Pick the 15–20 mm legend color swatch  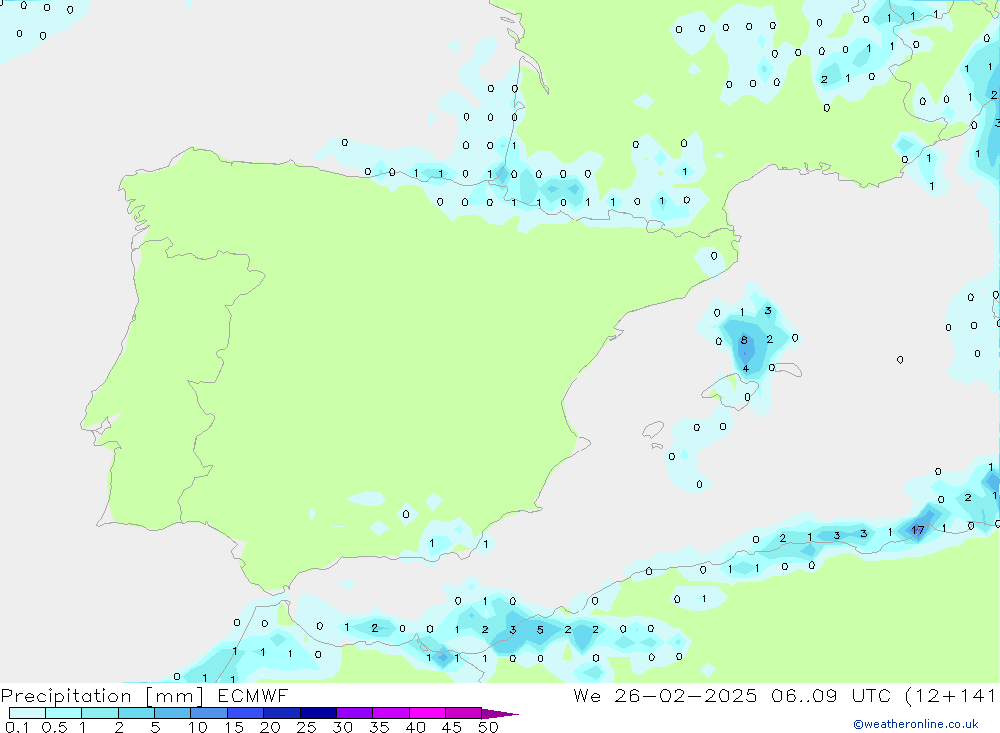pyautogui.click(x=246, y=713)
